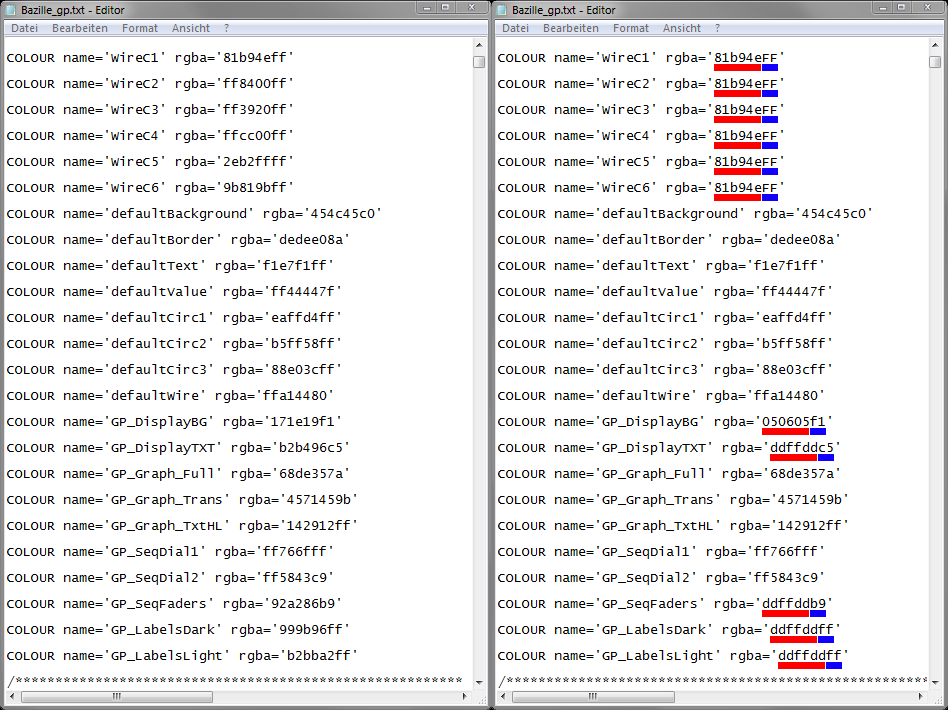This screenshot has width=948, height=710.
Task: Click the horizontal scrollbar right arrow in the left window
Action: [x=464, y=696]
